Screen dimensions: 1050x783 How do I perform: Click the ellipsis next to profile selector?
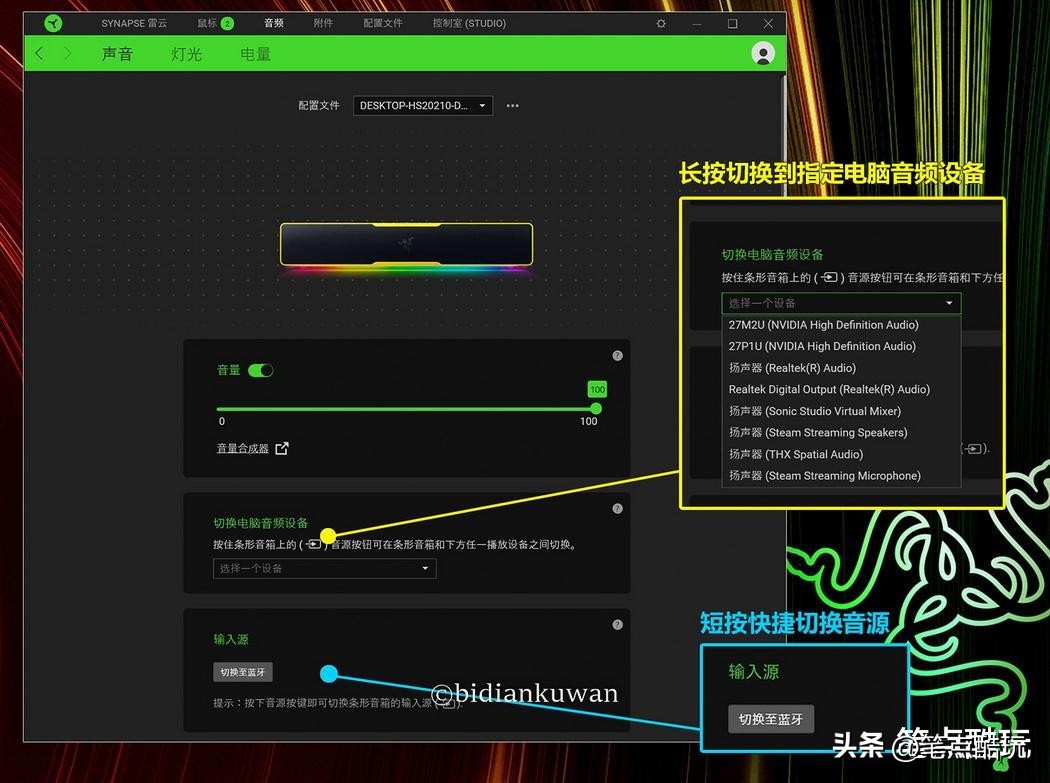click(512, 105)
